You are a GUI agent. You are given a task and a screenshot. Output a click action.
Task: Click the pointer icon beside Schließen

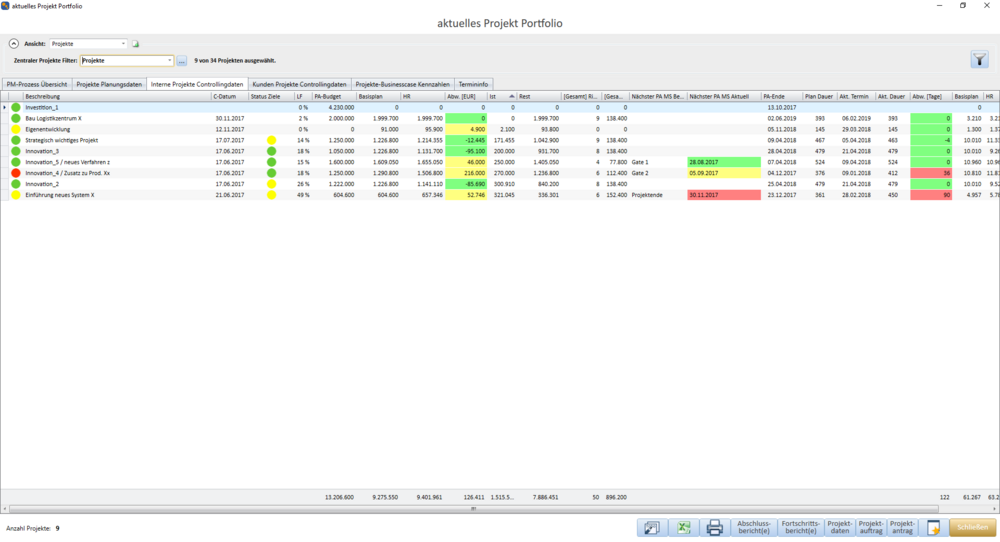[x=934, y=528]
